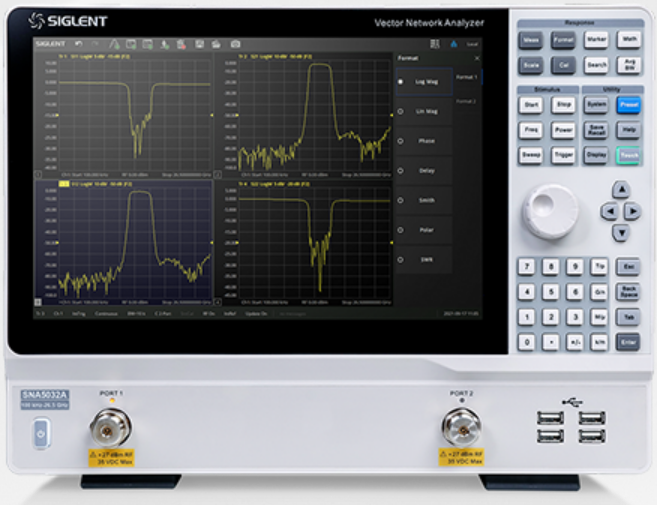Image resolution: width=657 pixels, height=505 pixels.
Task: Push the power standby button
Action: pyautogui.click(x=41, y=434)
